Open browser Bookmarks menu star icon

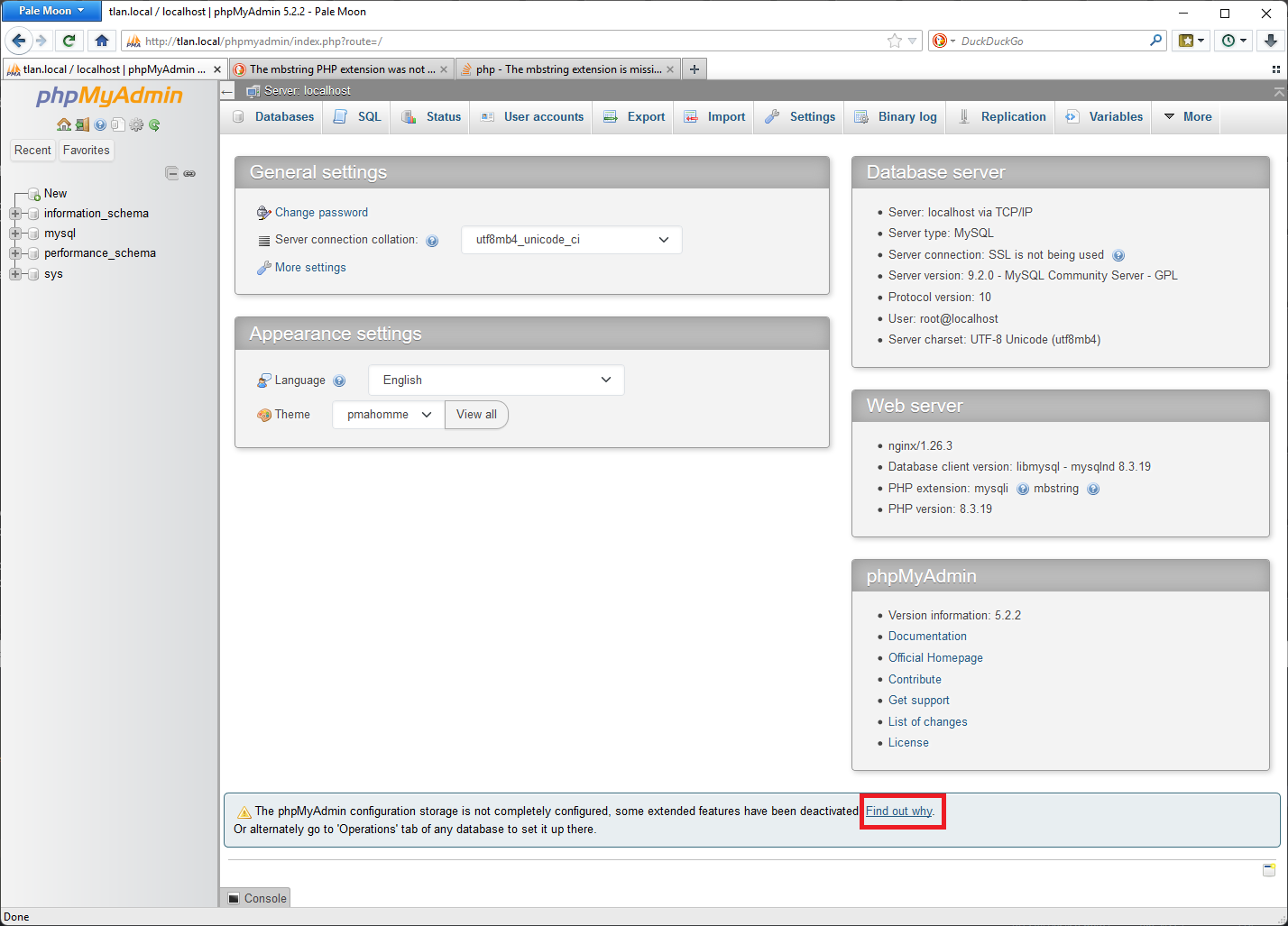pos(1191,41)
